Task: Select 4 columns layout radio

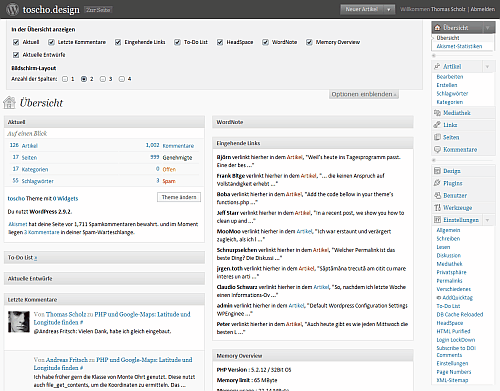Action: pos(122,79)
